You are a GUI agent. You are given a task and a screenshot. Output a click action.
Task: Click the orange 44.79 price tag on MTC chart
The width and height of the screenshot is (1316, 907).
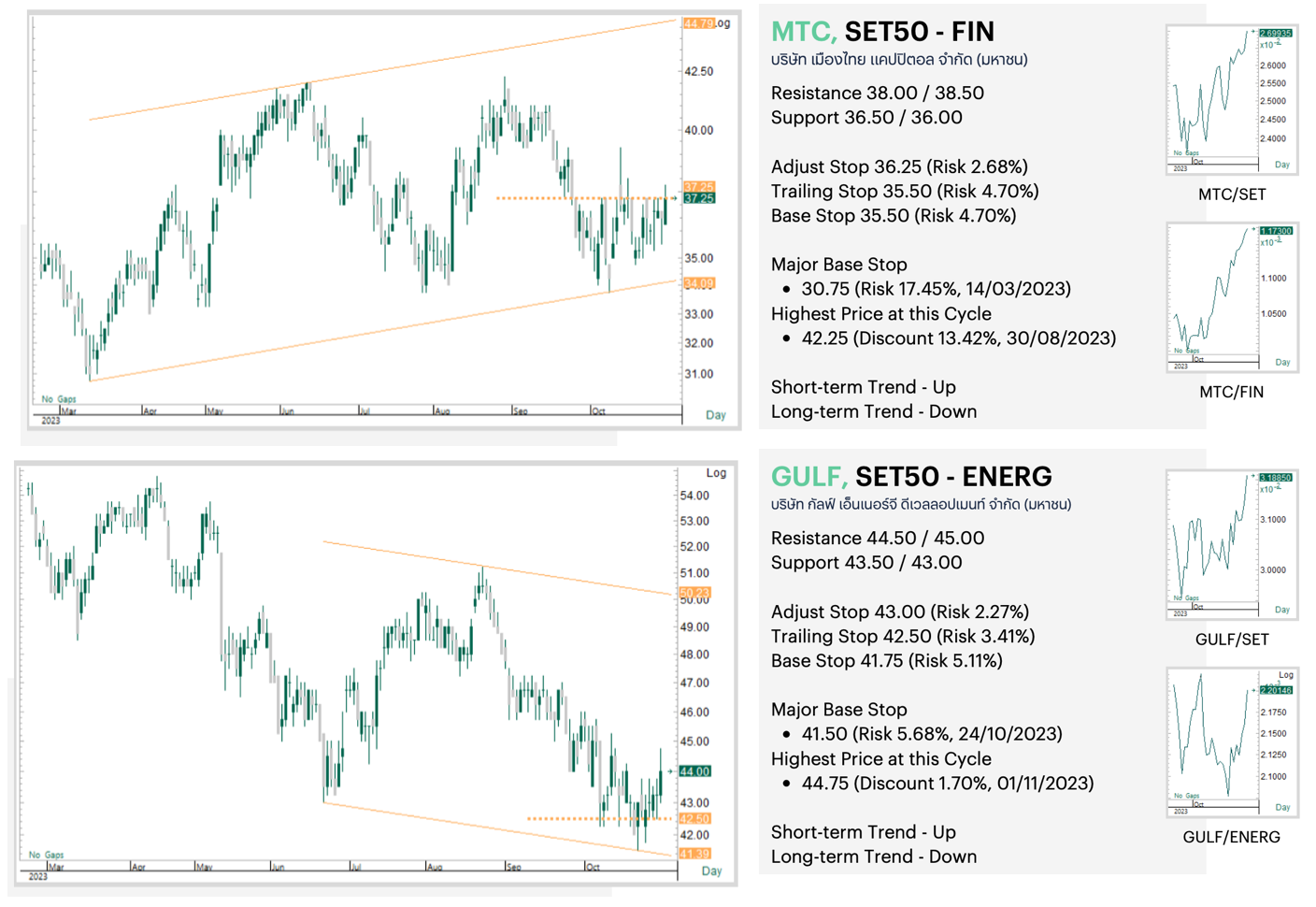[x=699, y=23]
